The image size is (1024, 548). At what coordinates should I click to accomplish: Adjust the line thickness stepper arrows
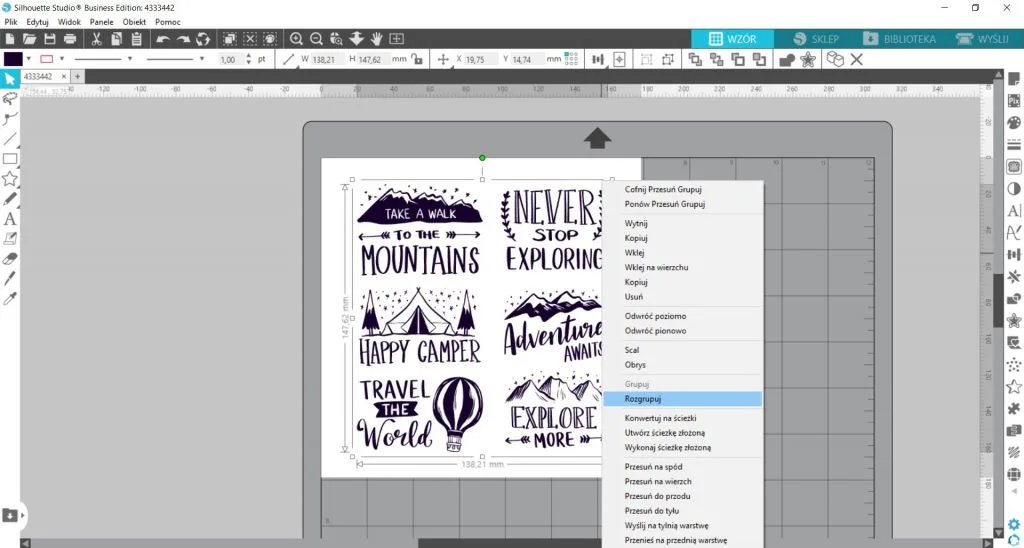click(x=249, y=59)
